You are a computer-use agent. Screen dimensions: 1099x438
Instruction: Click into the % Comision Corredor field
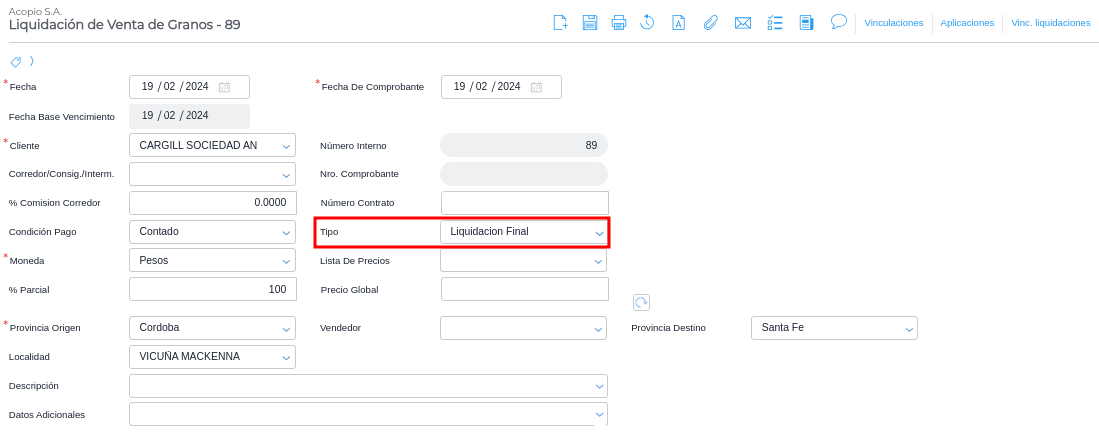point(213,203)
